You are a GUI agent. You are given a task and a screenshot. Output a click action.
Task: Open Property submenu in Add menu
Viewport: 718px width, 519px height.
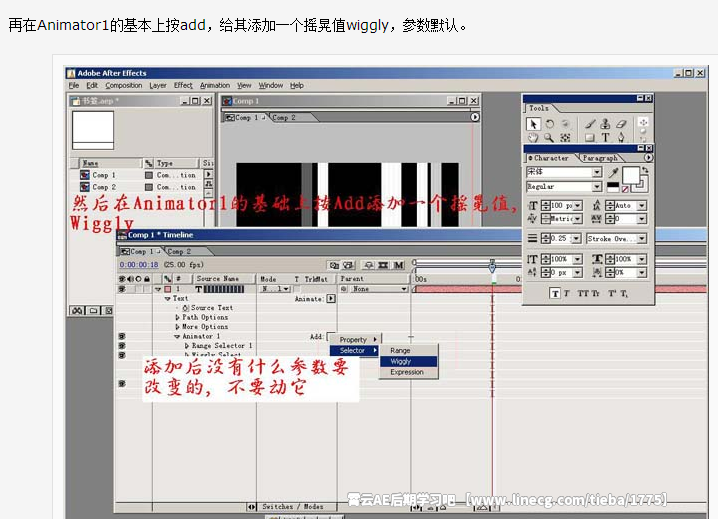356,339
